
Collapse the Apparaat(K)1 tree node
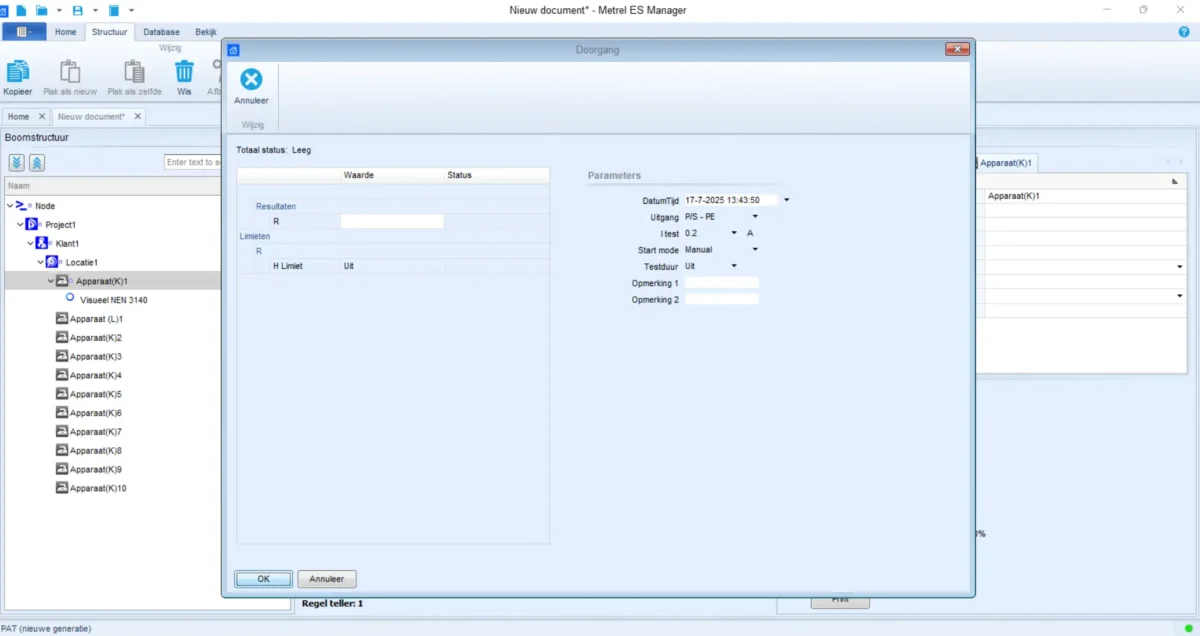pos(51,281)
